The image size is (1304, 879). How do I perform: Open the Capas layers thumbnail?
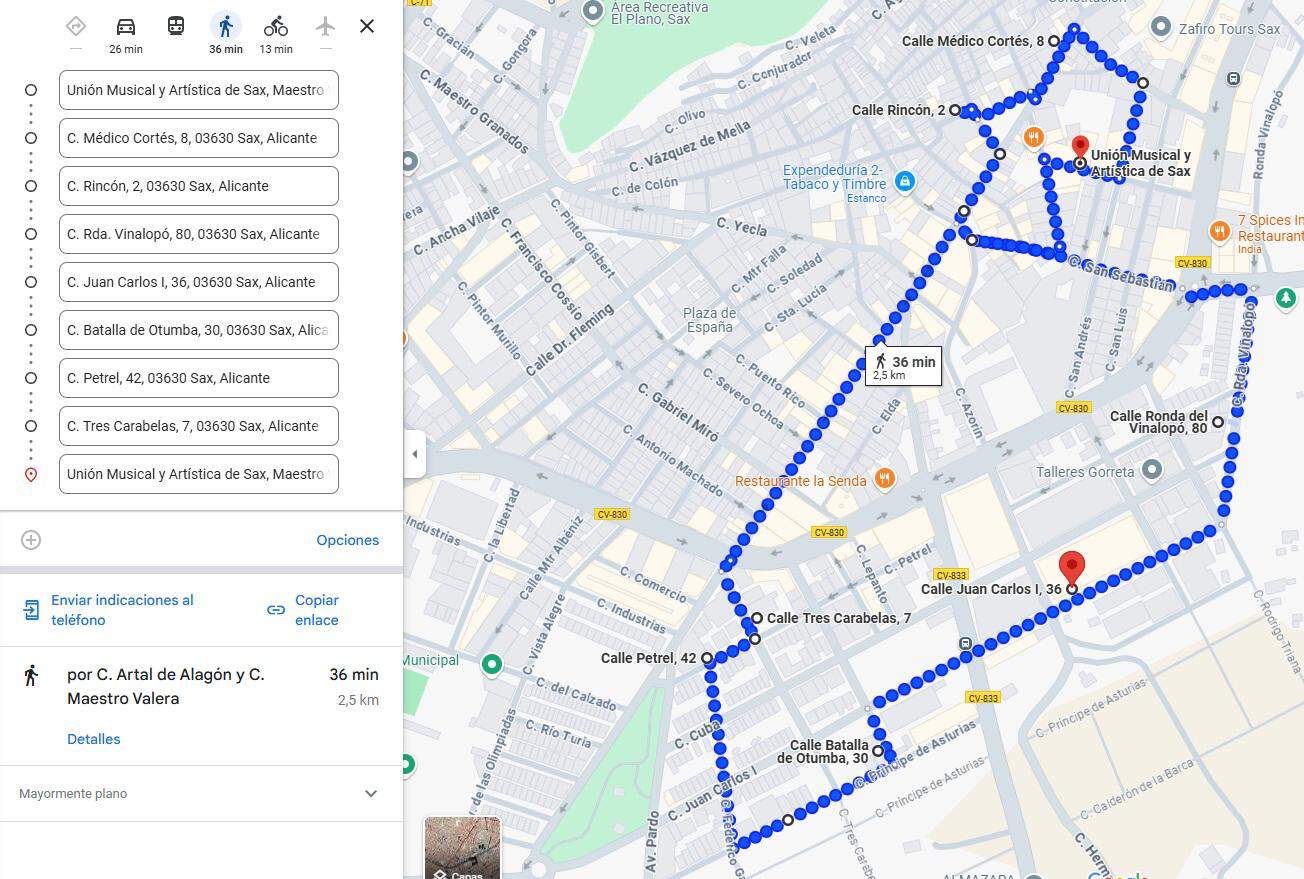462,848
